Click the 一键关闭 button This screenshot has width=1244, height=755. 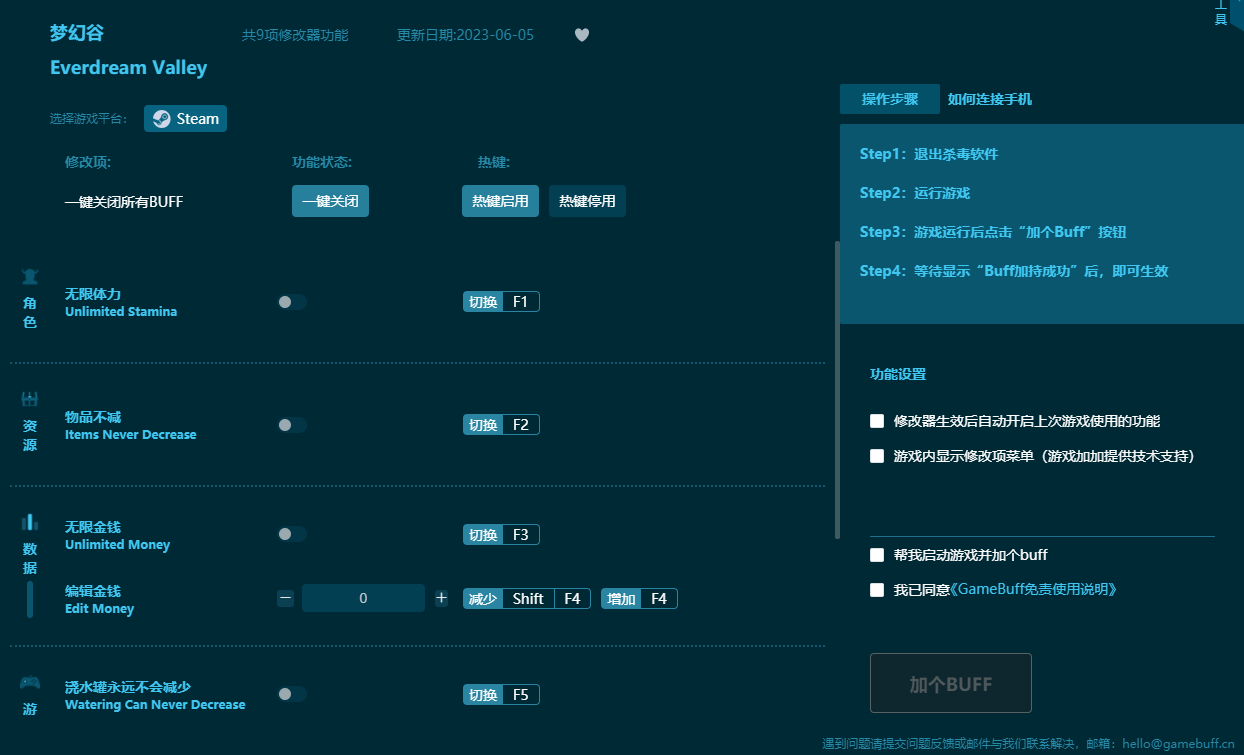click(x=330, y=201)
